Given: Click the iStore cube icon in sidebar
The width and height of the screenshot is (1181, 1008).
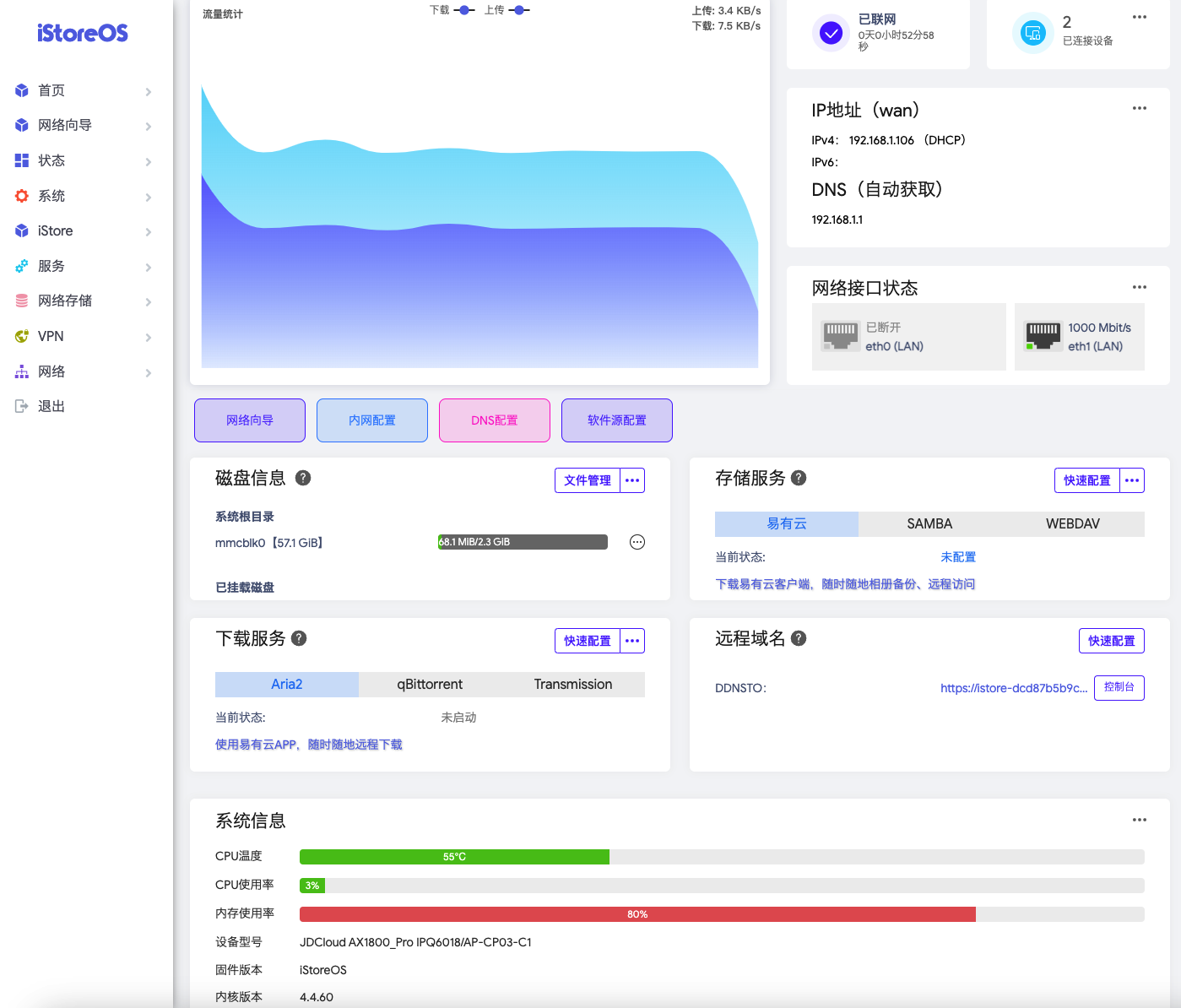Looking at the screenshot, I should (22, 230).
